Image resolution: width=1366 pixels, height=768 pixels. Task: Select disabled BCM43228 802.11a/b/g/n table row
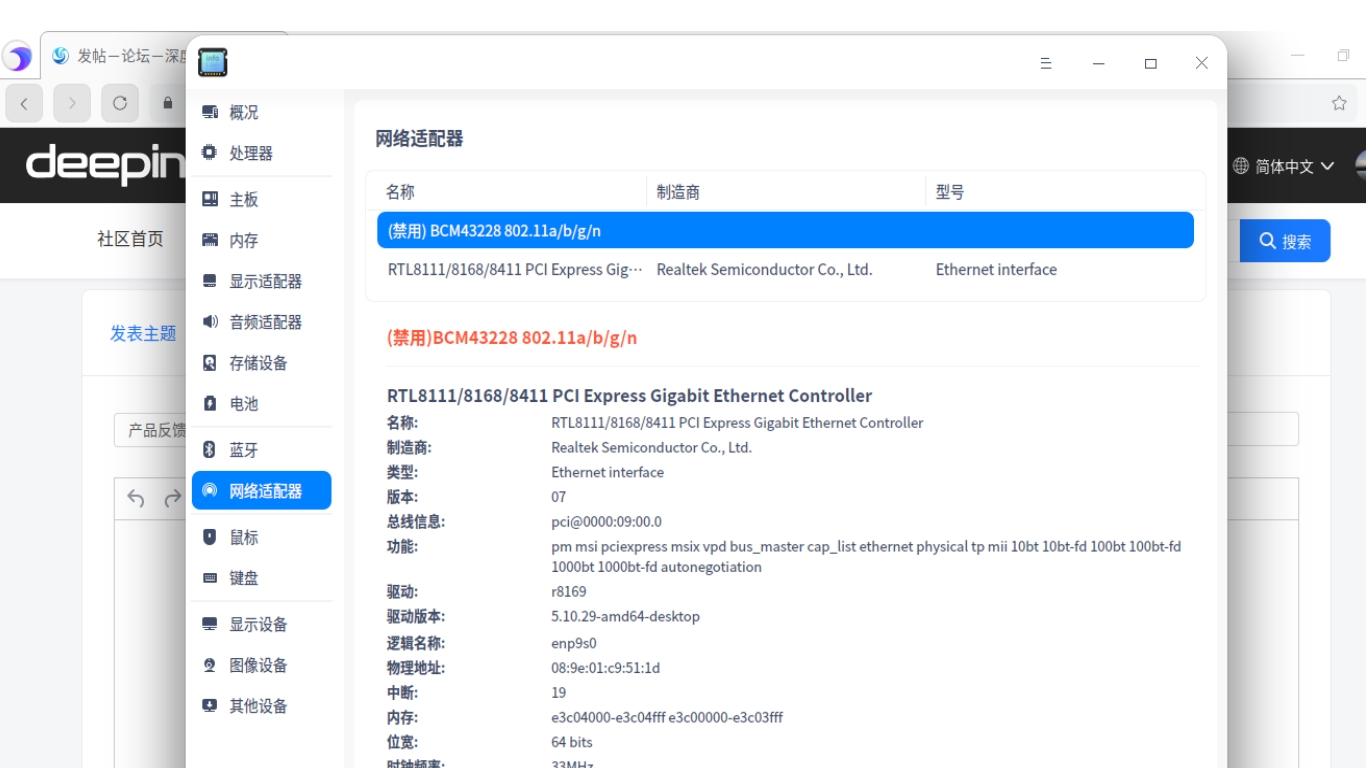point(785,230)
